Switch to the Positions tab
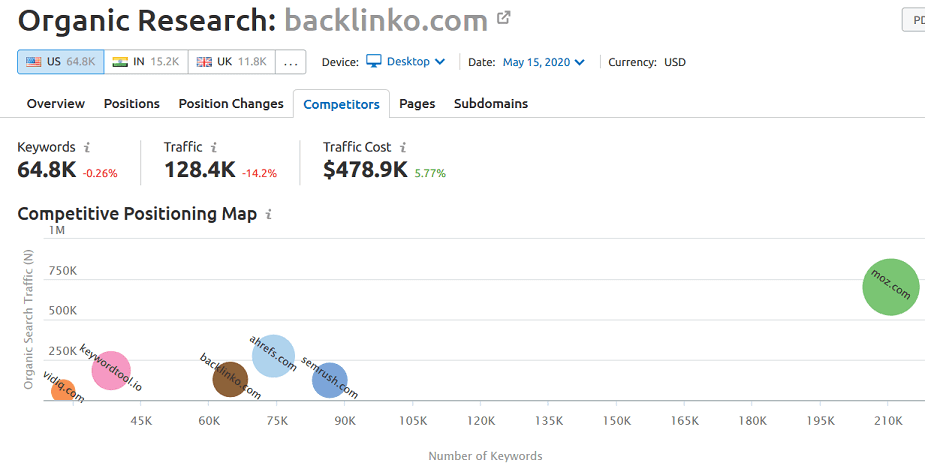Screen dimensions: 925x466 (x=132, y=104)
